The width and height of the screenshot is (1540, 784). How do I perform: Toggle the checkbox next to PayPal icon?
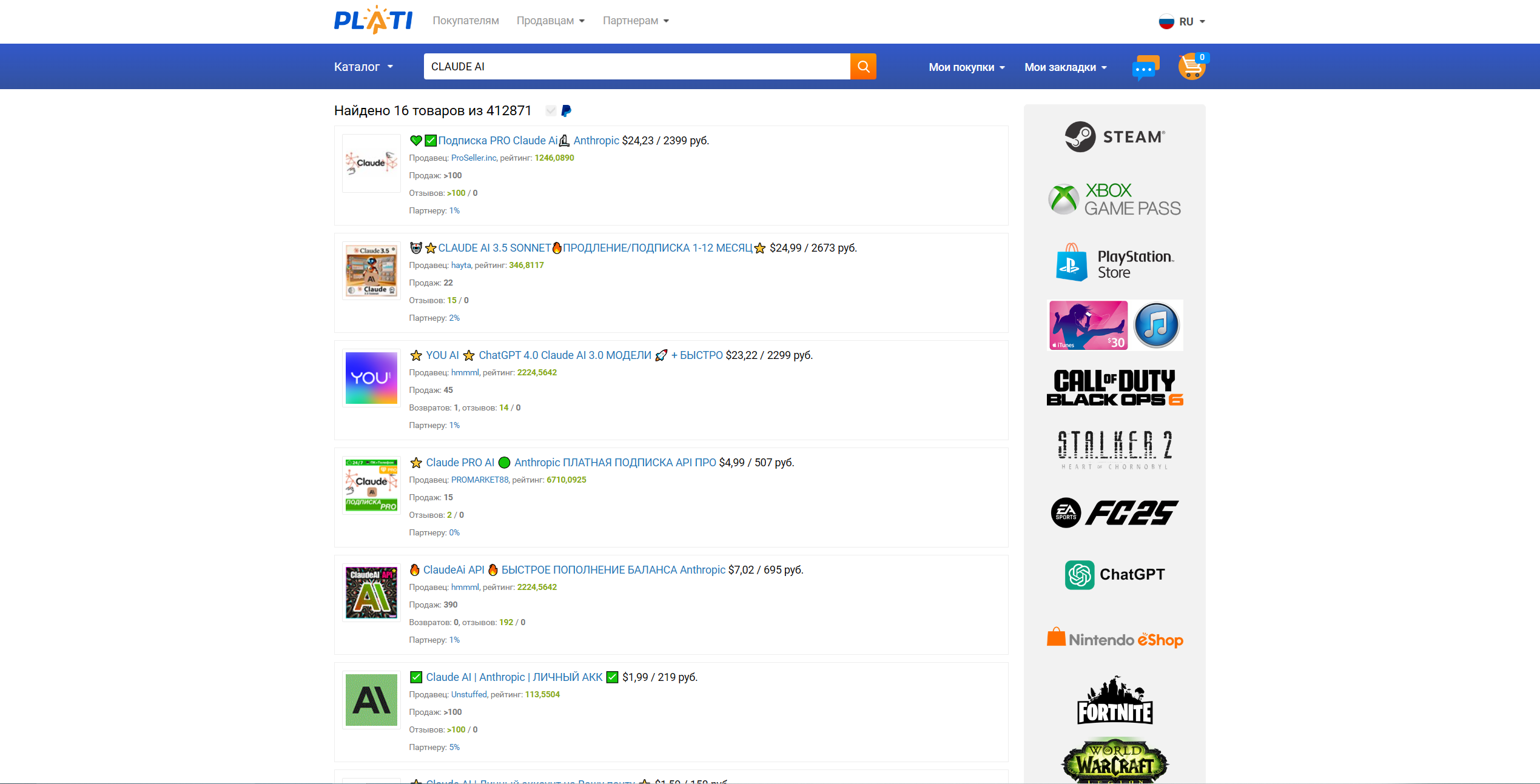click(551, 111)
